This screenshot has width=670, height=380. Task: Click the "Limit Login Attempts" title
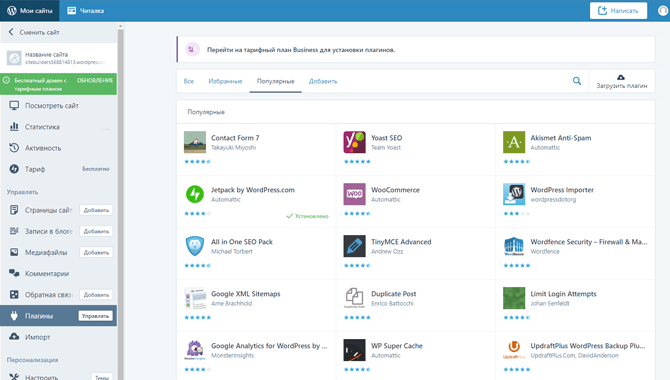(x=563, y=294)
